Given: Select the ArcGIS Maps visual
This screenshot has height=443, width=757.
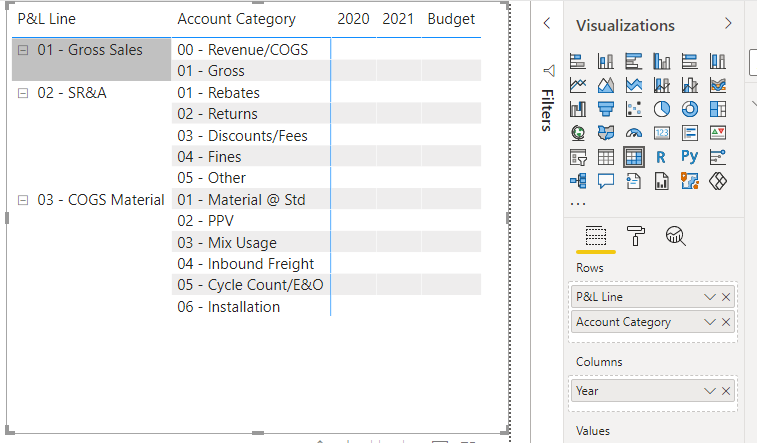Looking at the screenshot, I should [690, 181].
